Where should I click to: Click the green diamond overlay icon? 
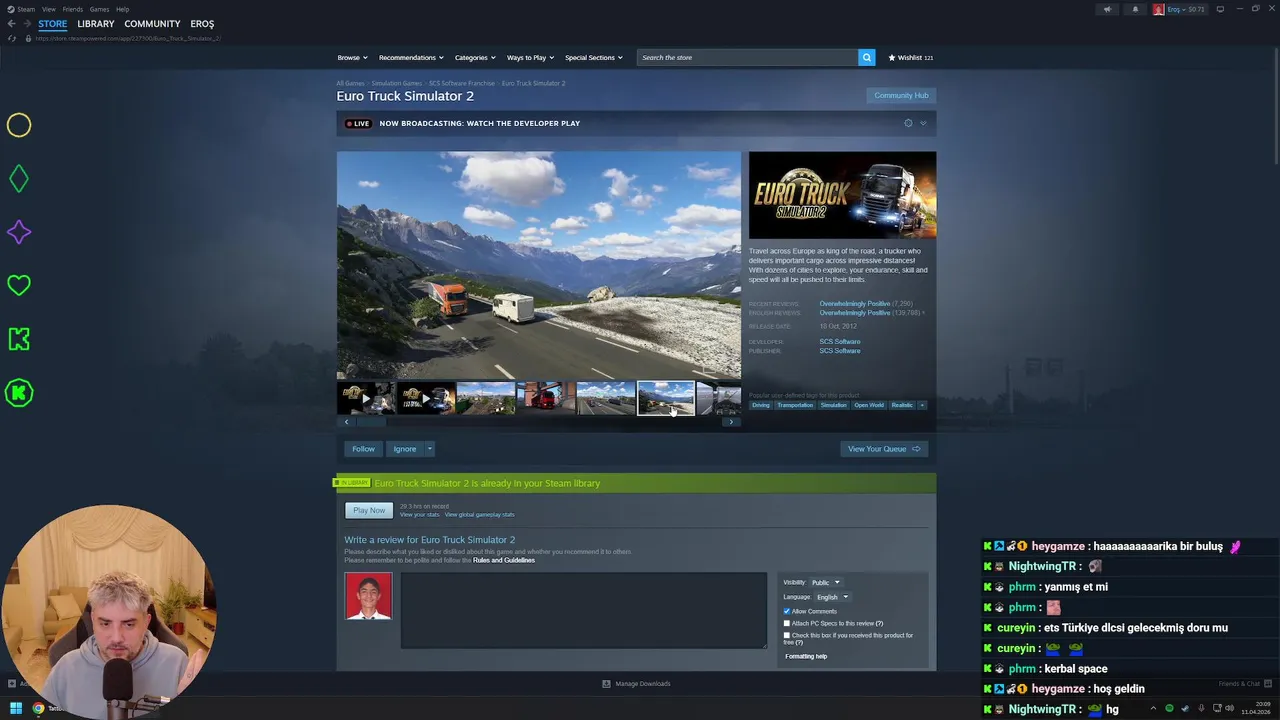coord(19,179)
